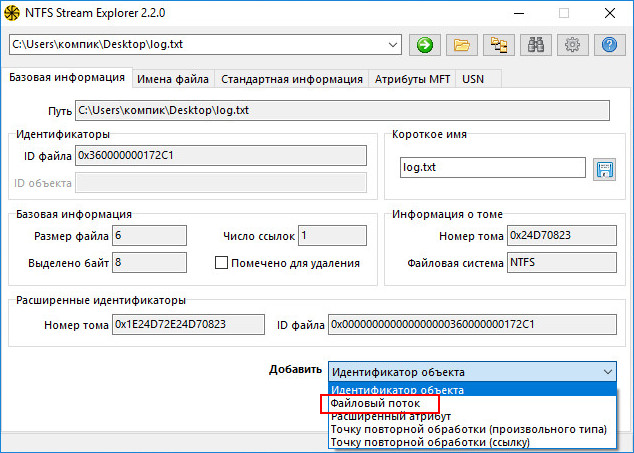Collapse the Добавить dropdown arrow
The width and height of the screenshot is (634, 453).
coord(608,372)
